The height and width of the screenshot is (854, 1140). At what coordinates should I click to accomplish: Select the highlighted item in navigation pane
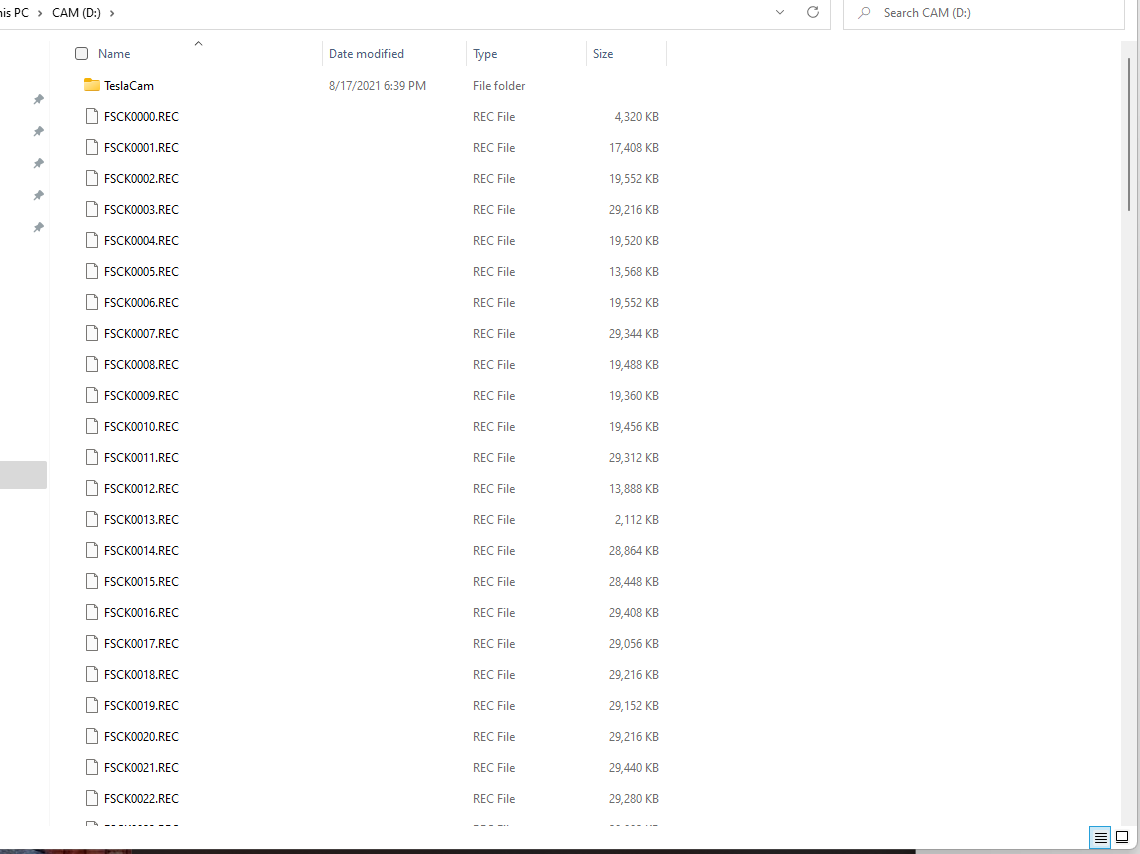tap(23, 475)
